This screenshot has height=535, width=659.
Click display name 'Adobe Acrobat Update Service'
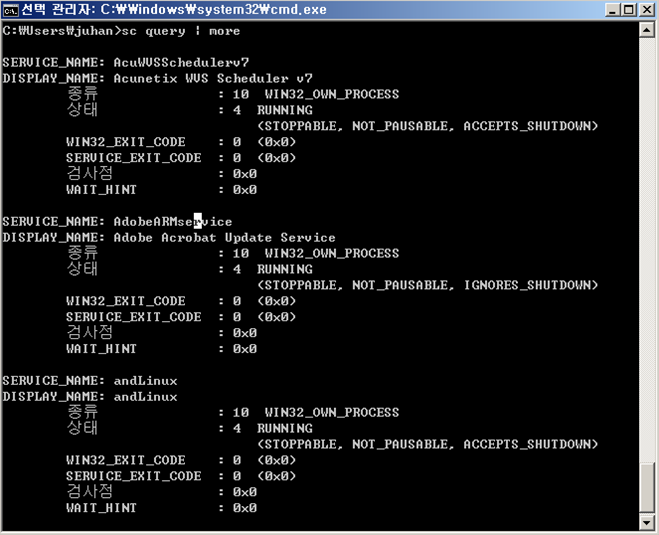[225, 238]
